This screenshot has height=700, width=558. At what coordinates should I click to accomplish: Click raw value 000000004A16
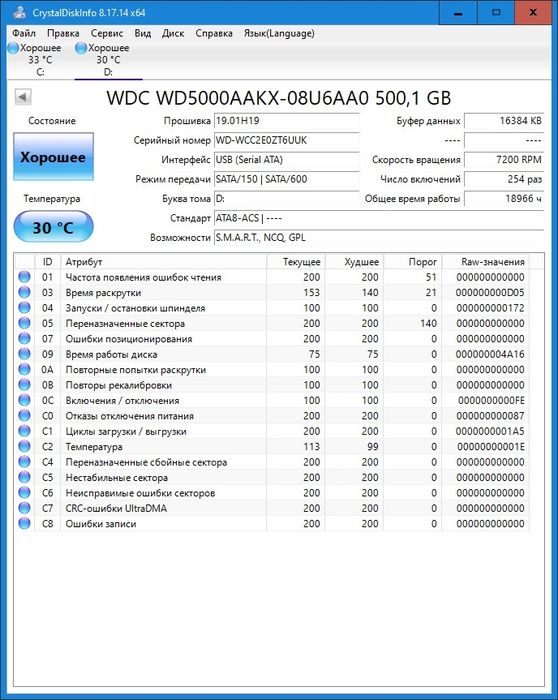coord(490,354)
